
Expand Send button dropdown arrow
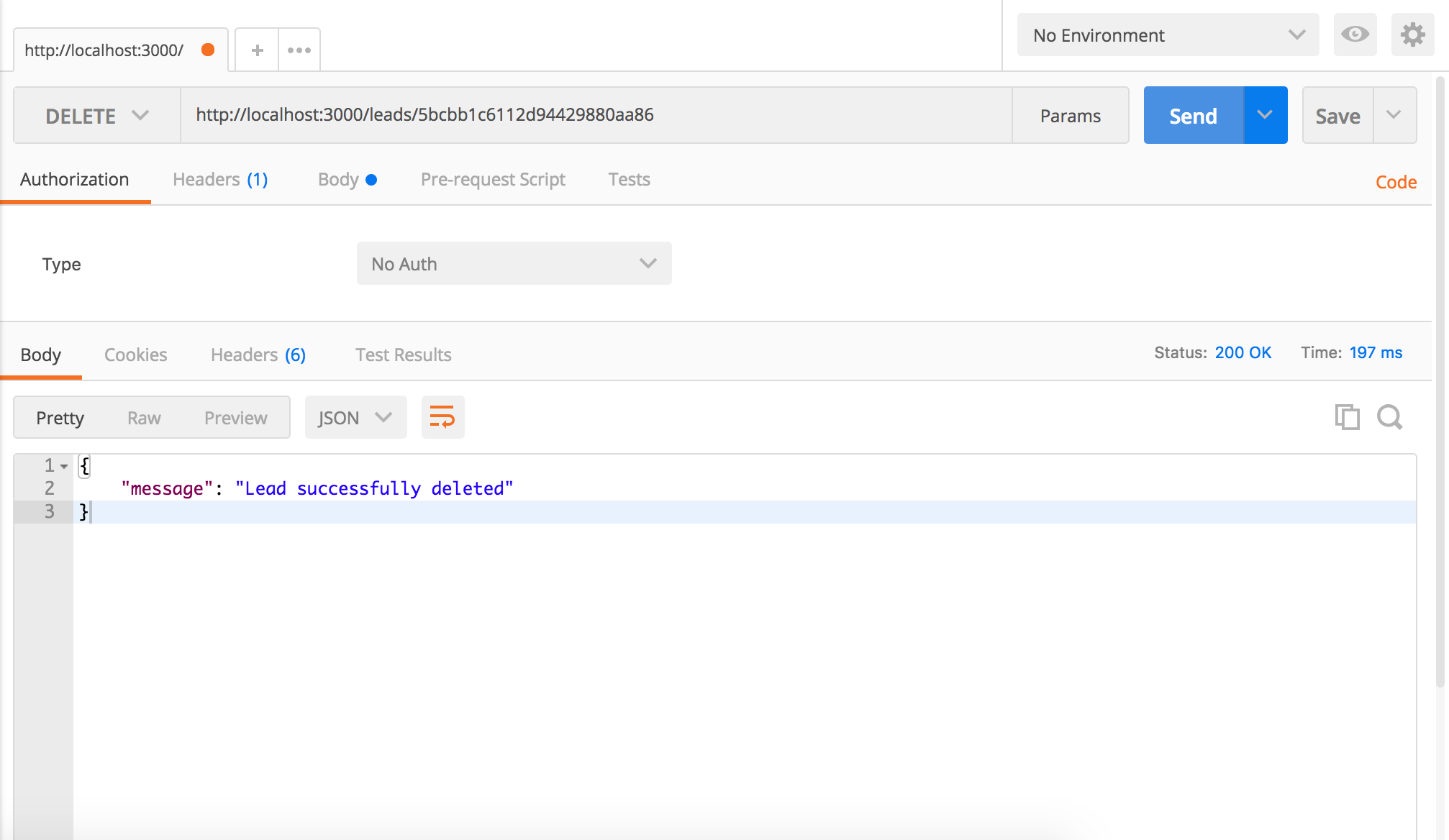pos(1265,116)
